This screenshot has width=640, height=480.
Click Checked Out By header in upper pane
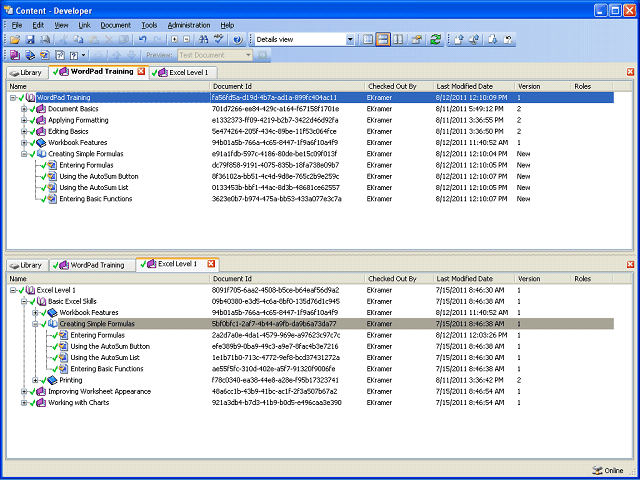[399, 87]
